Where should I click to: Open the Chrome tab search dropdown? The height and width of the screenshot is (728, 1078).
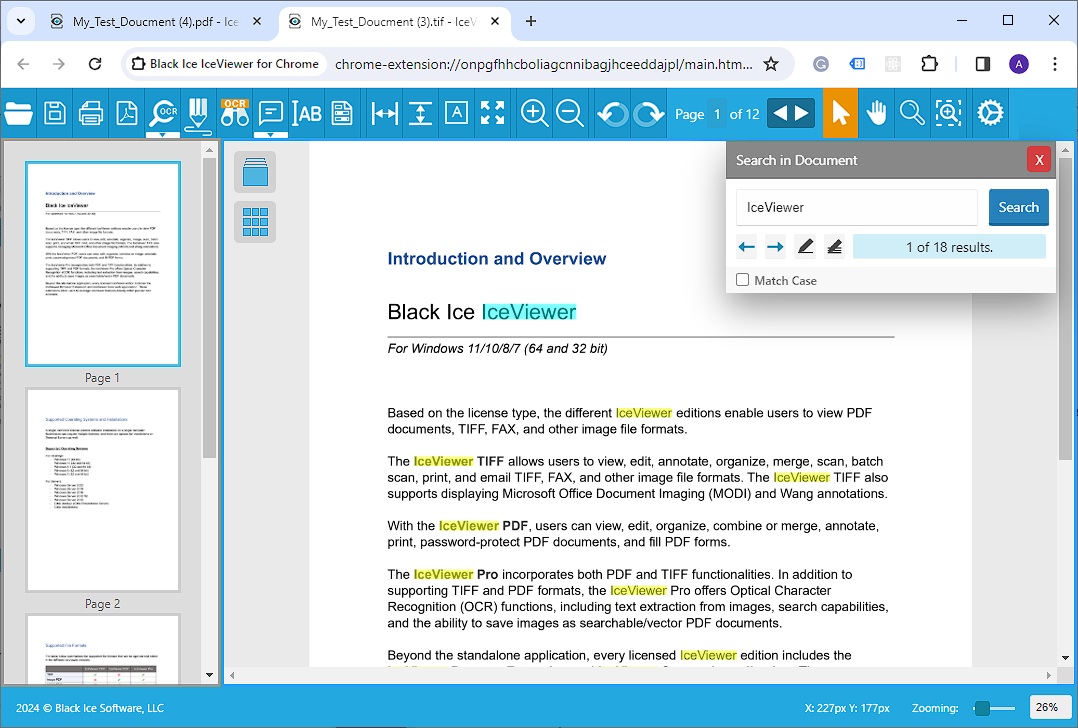point(21,21)
